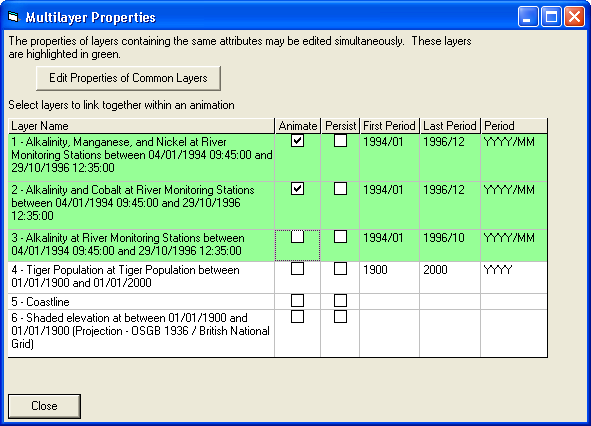This screenshot has width=591, height=426.
Task: Click the Close button
Action: point(44,406)
